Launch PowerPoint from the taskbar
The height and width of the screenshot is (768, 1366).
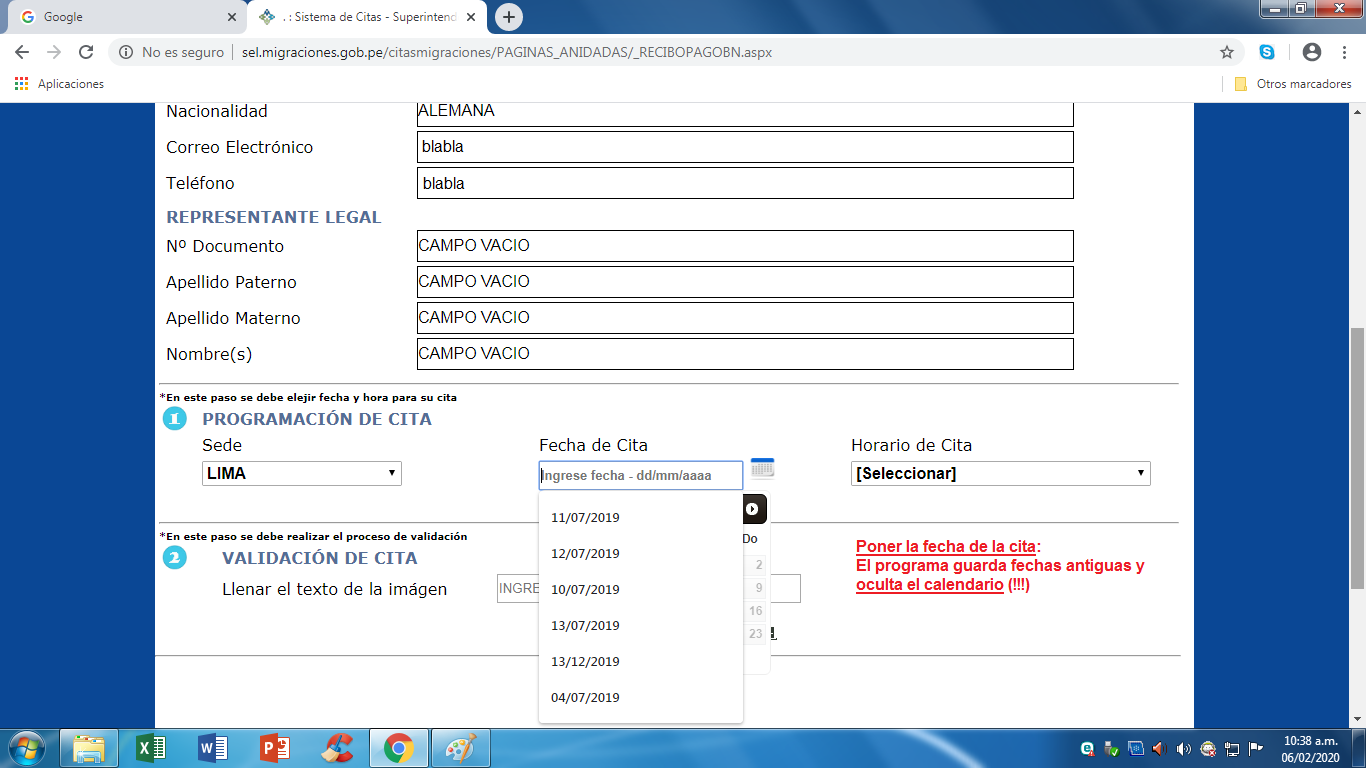(x=274, y=748)
